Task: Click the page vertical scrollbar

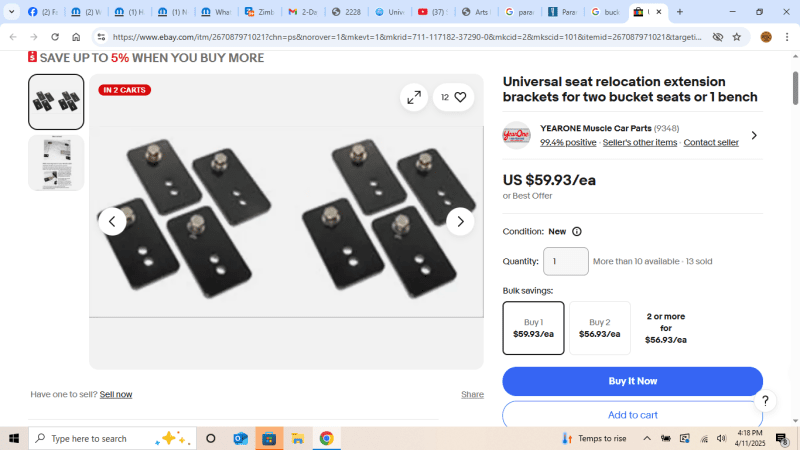Action: pyautogui.click(x=795, y=89)
